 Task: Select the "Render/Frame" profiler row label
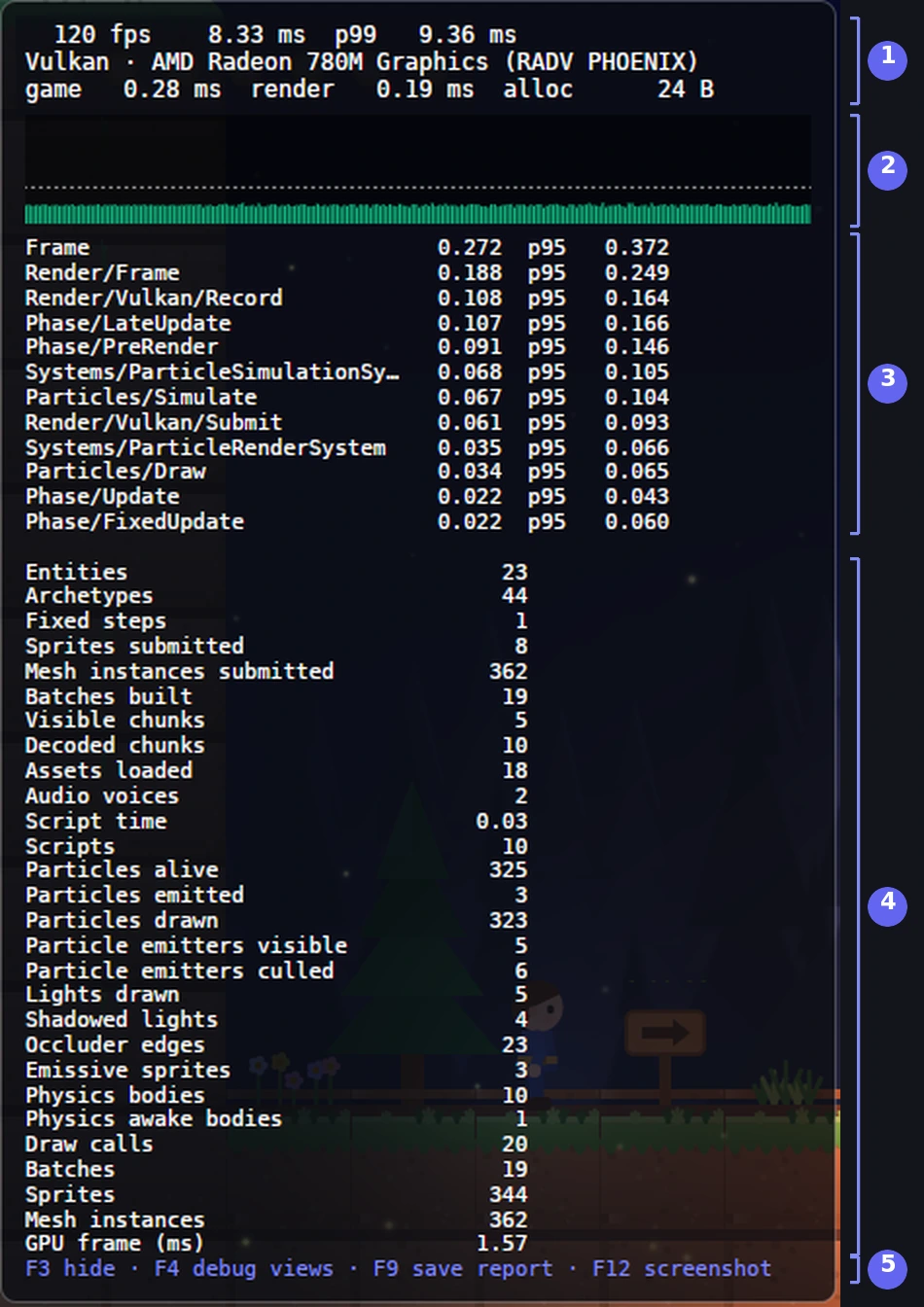click(x=102, y=273)
